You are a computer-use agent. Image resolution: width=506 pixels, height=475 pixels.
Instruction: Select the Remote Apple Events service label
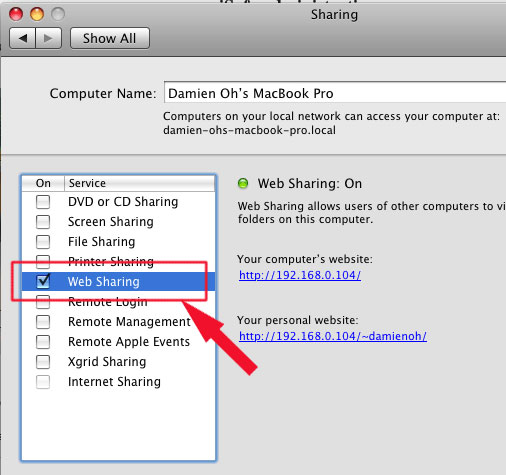tap(129, 342)
